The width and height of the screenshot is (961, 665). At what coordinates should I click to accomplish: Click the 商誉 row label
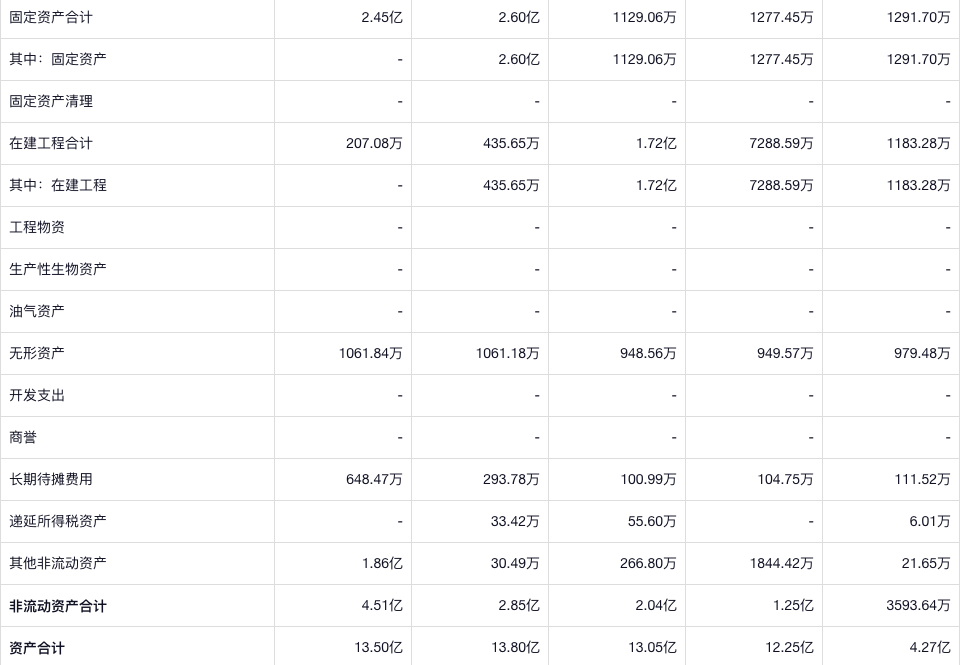point(23,437)
